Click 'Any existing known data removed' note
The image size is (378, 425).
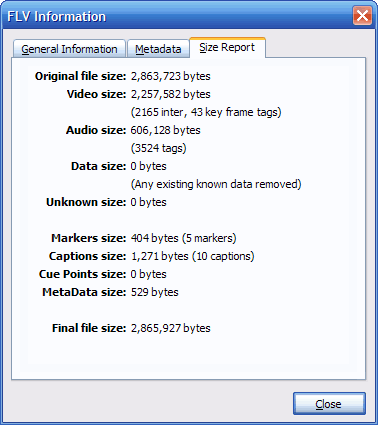click(216, 184)
